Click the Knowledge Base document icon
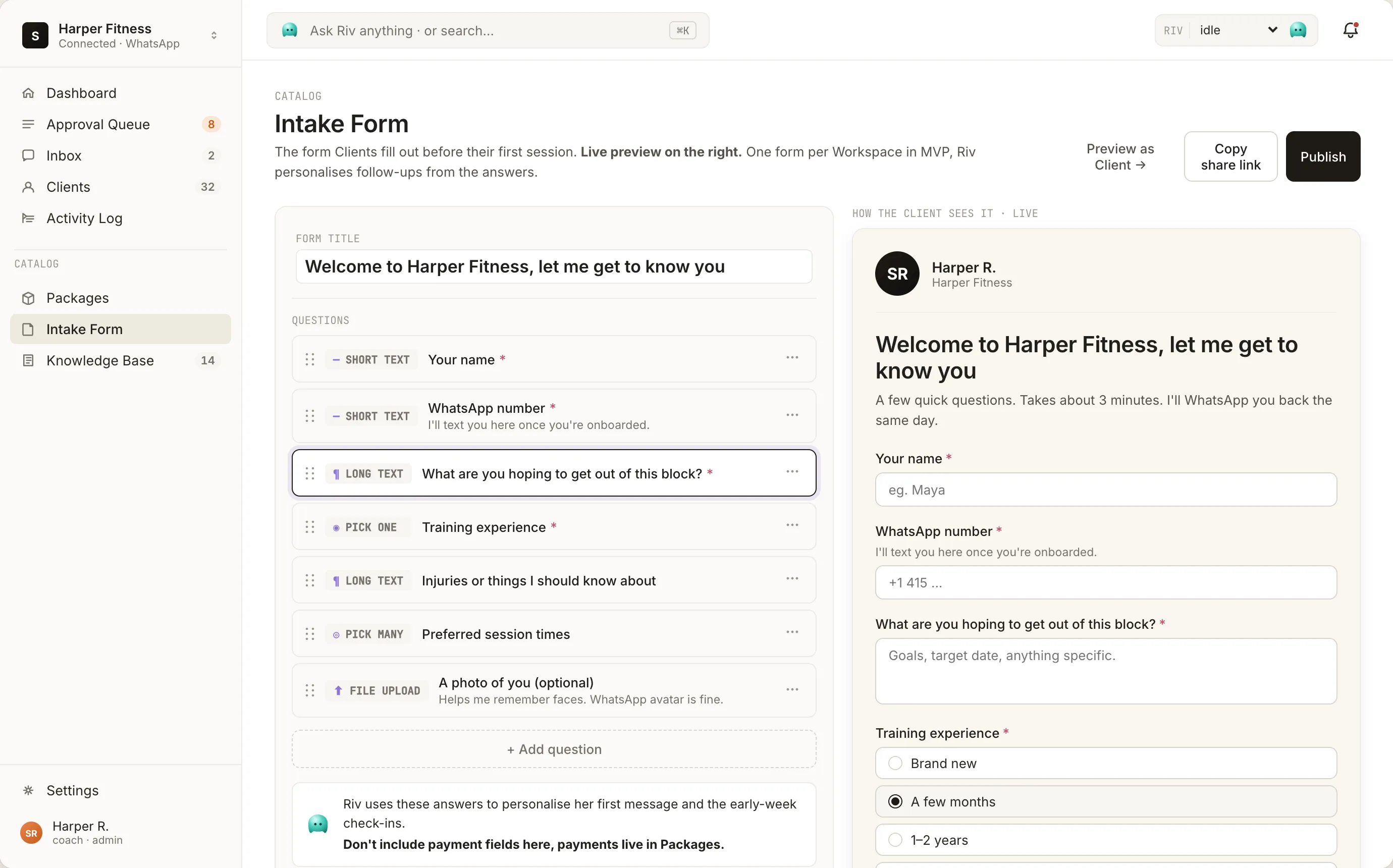 tap(28, 360)
